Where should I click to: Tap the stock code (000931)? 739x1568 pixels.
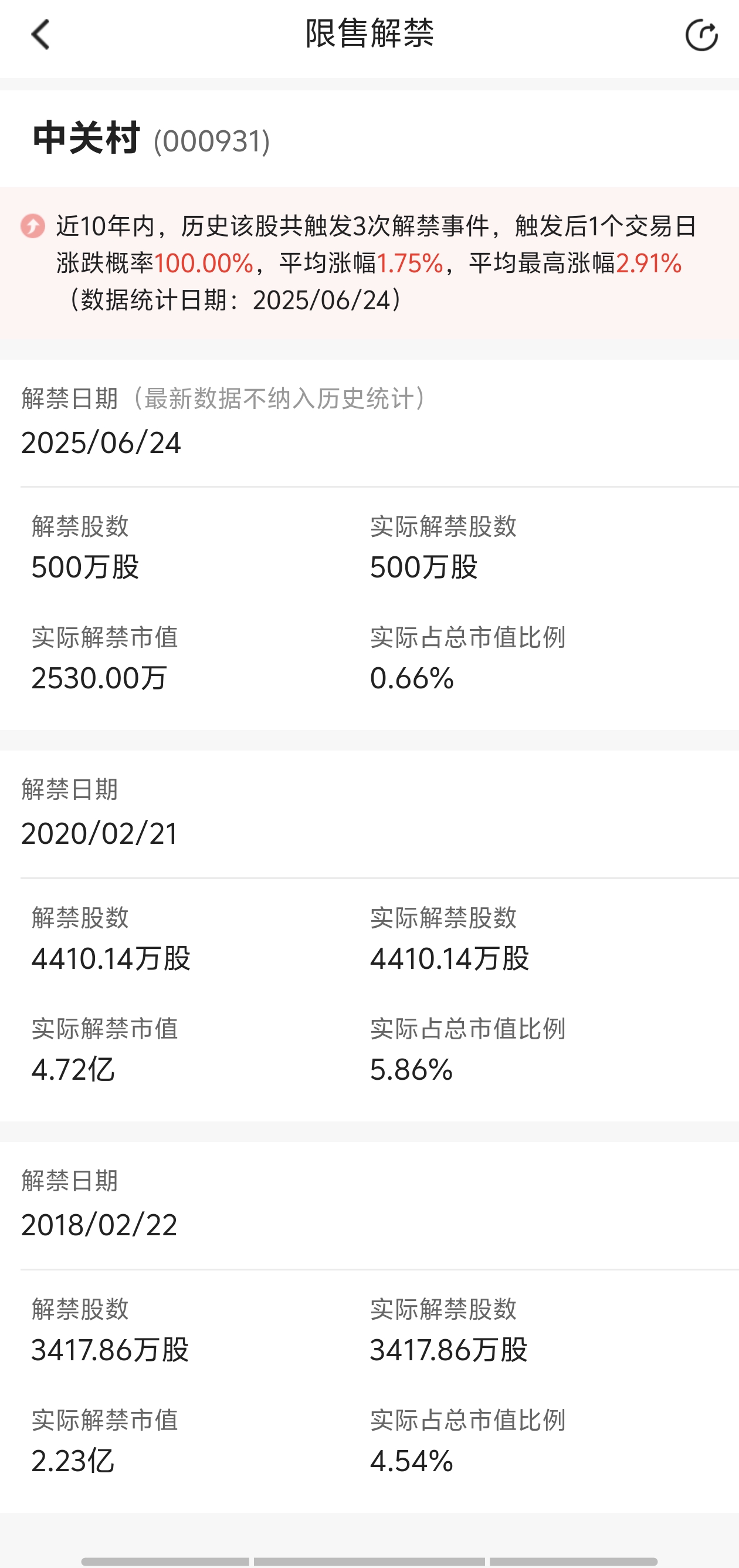(212, 142)
